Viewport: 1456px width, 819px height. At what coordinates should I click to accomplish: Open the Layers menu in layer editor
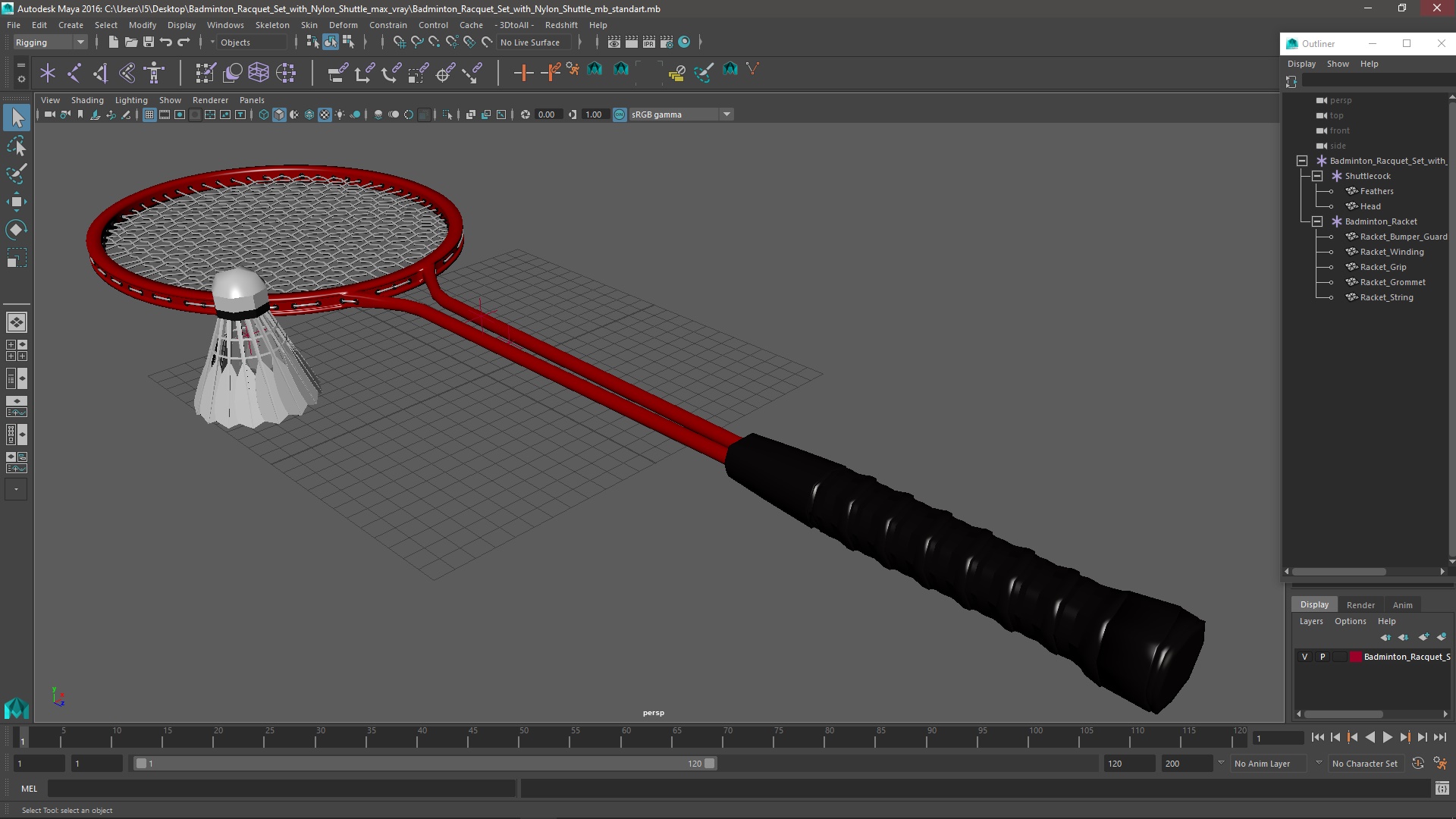coord(1311,621)
